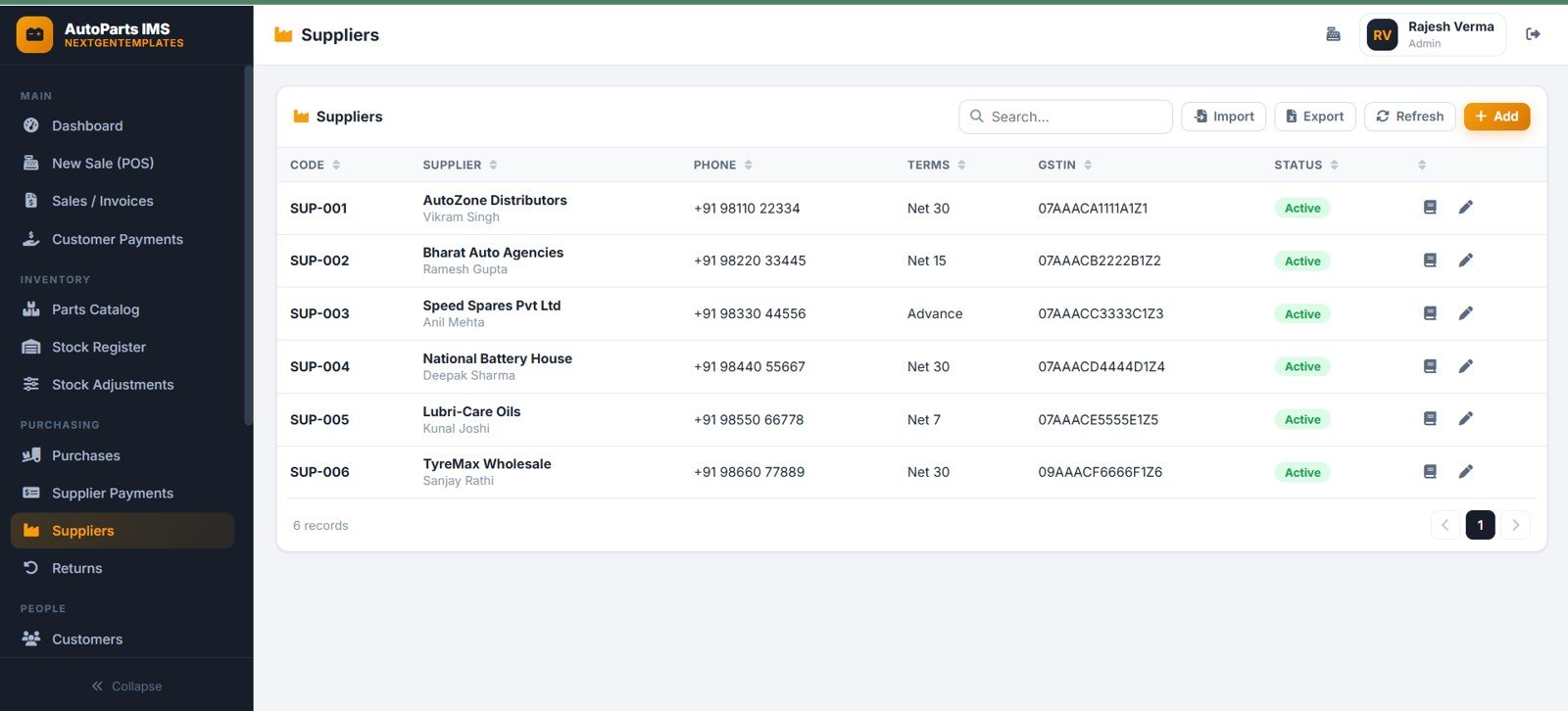Add a new supplier
This screenshot has height=711, width=1568.
(x=1496, y=117)
